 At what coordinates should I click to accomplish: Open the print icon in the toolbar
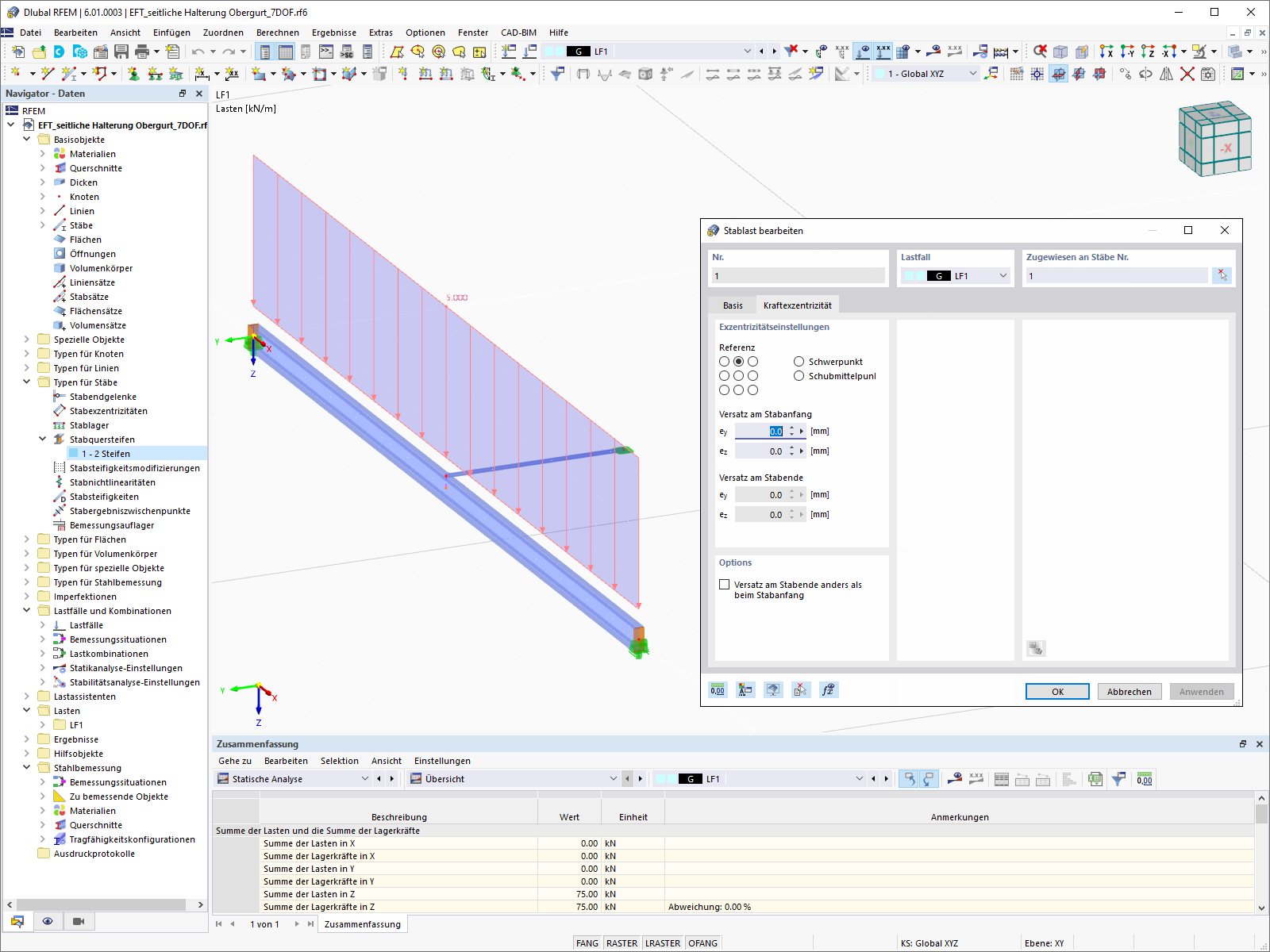point(142,52)
